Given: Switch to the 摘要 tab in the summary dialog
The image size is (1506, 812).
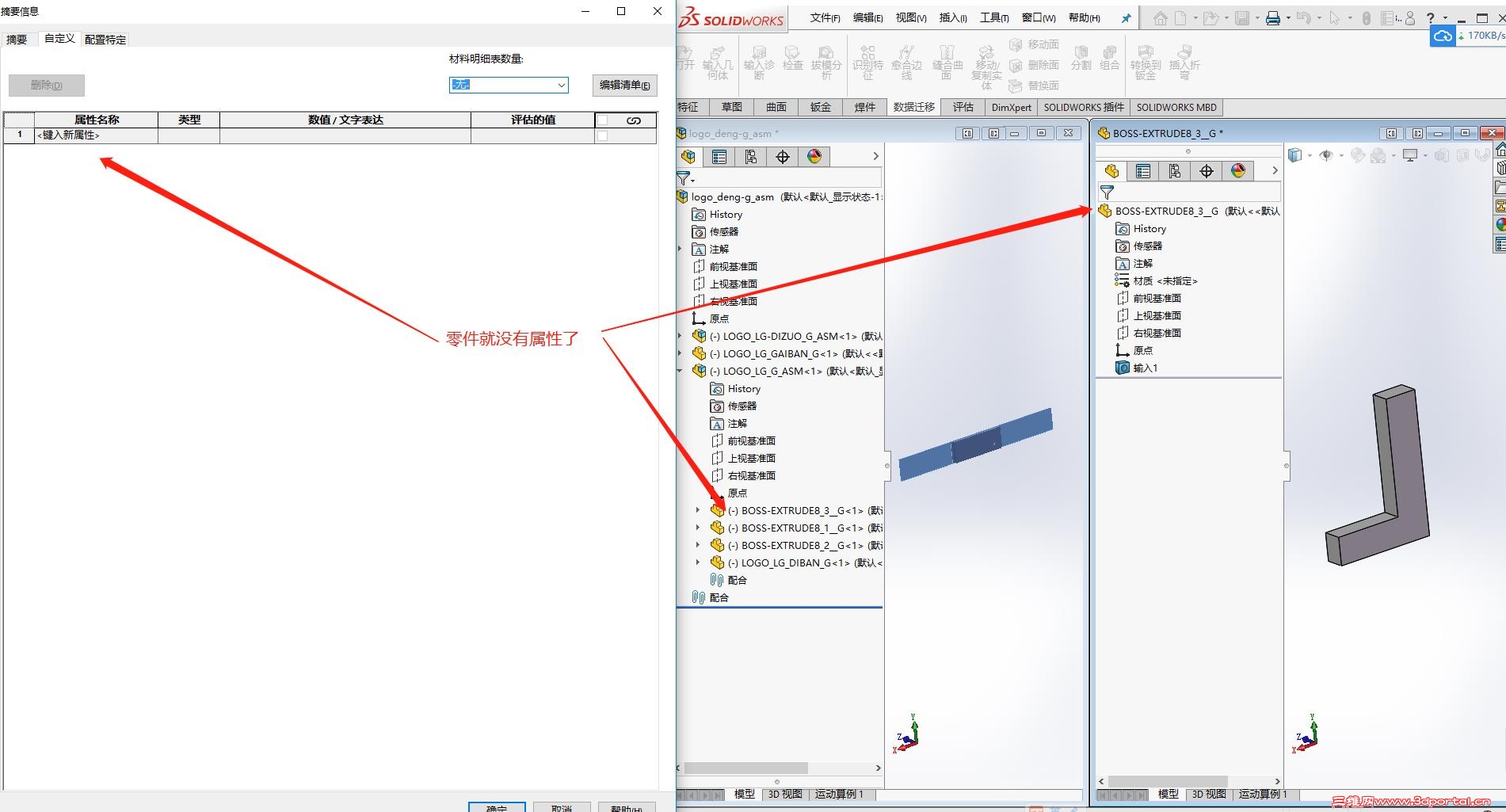Looking at the screenshot, I should (17, 40).
